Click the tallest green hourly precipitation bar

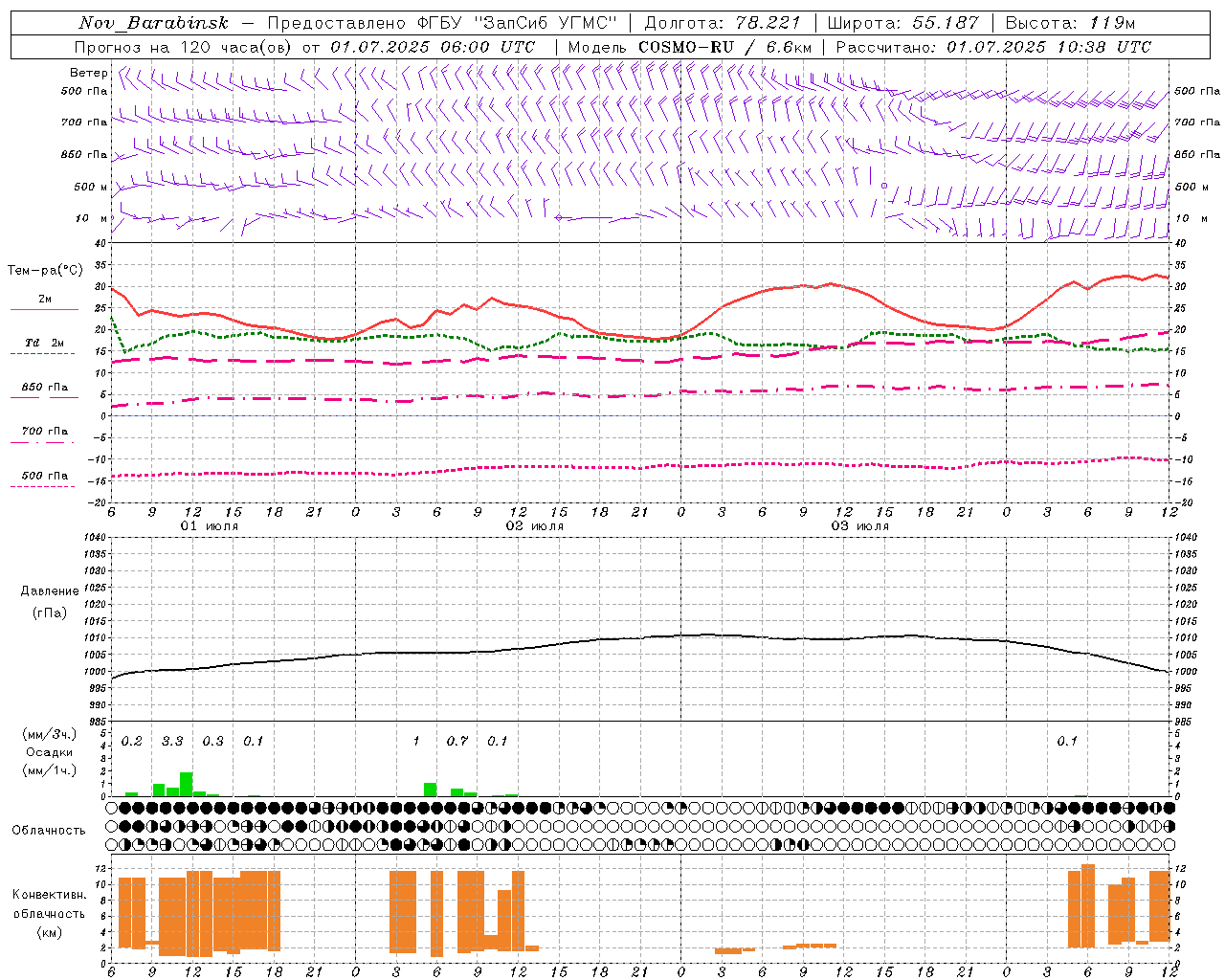186,784
